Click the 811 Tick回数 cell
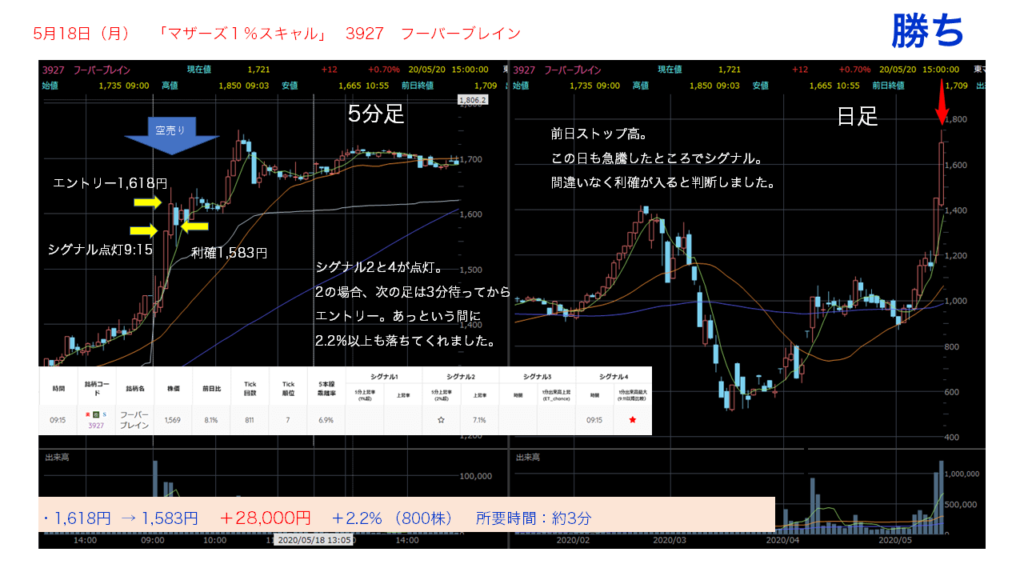 [x=249, y=420]
